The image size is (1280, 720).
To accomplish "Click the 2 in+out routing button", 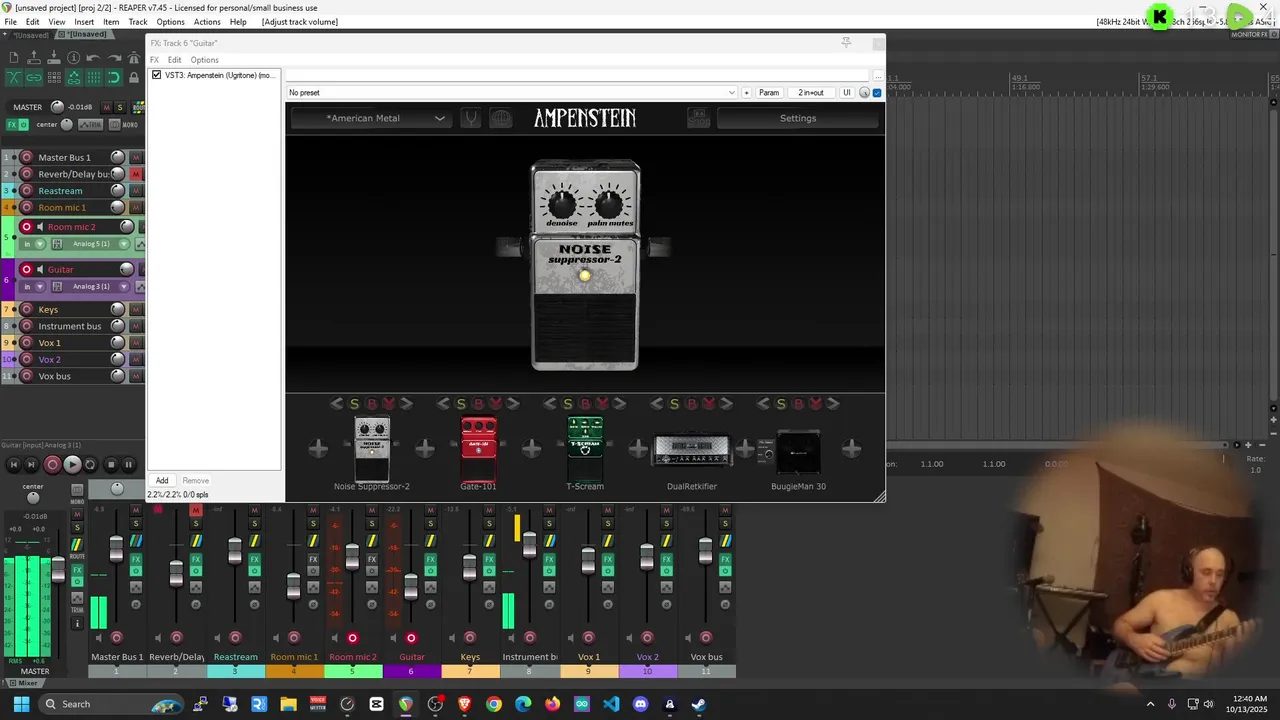I will (811, 93).
